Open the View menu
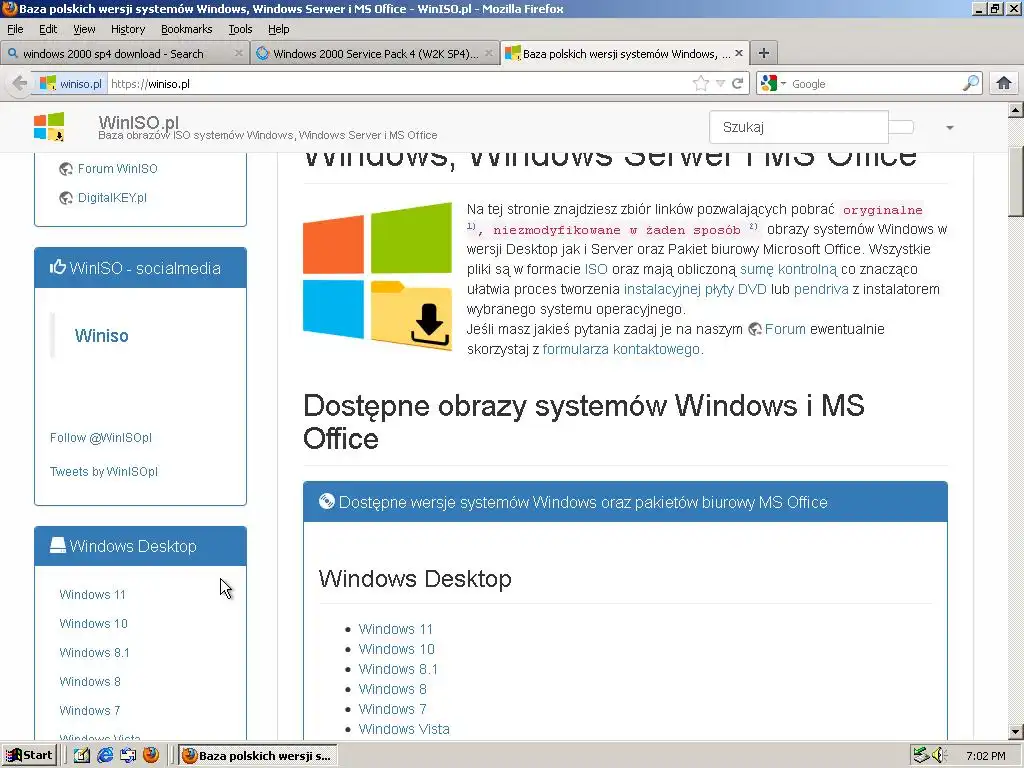 click(84, 29)
